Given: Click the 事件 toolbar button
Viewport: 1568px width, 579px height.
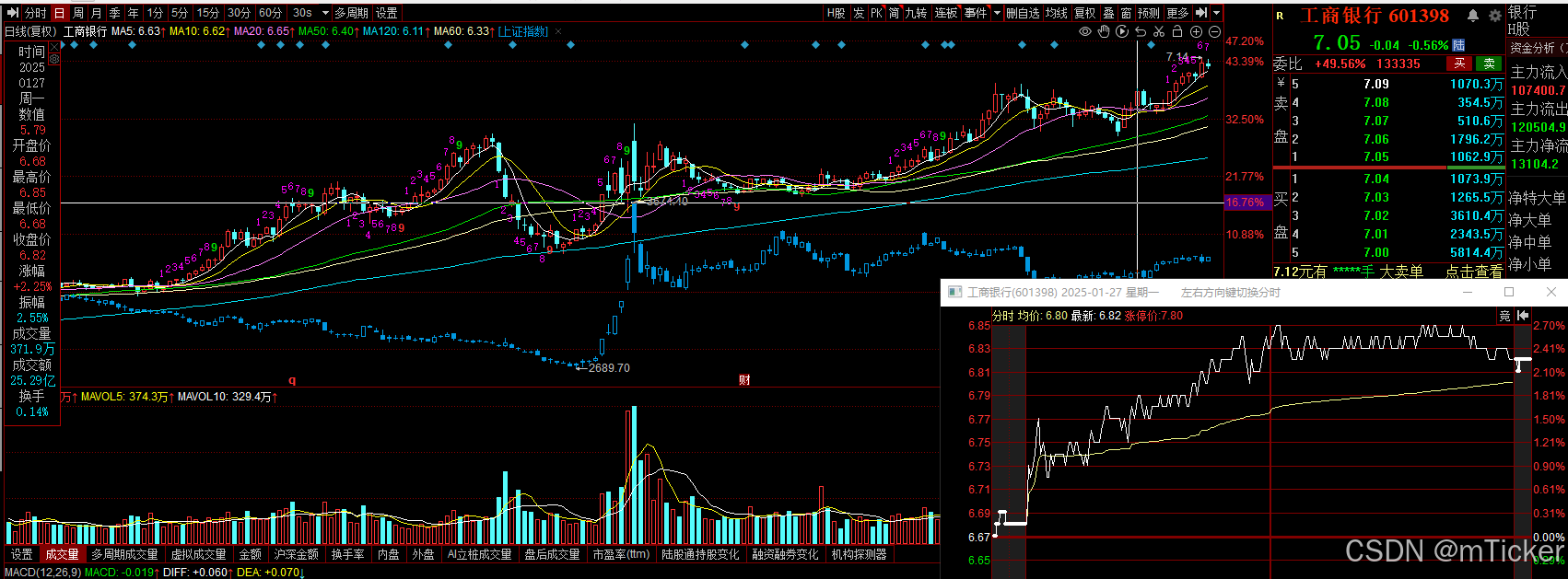Looking at the screenshot, I should point(976,13).
